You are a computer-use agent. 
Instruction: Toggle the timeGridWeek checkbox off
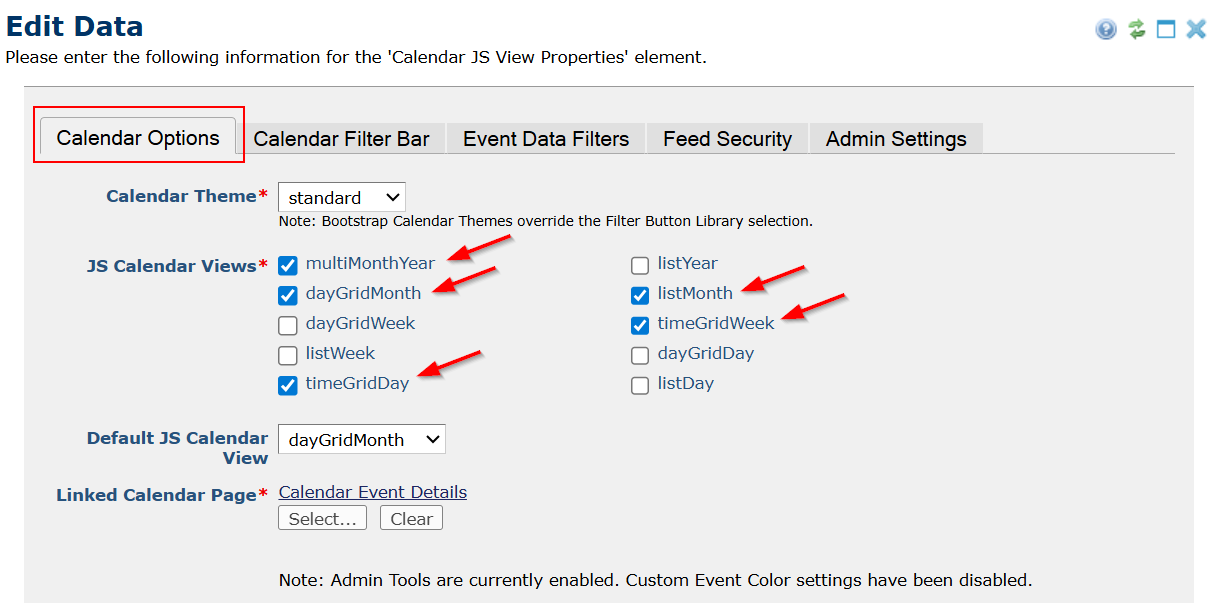pyautogui.click(x=640, y=325)
